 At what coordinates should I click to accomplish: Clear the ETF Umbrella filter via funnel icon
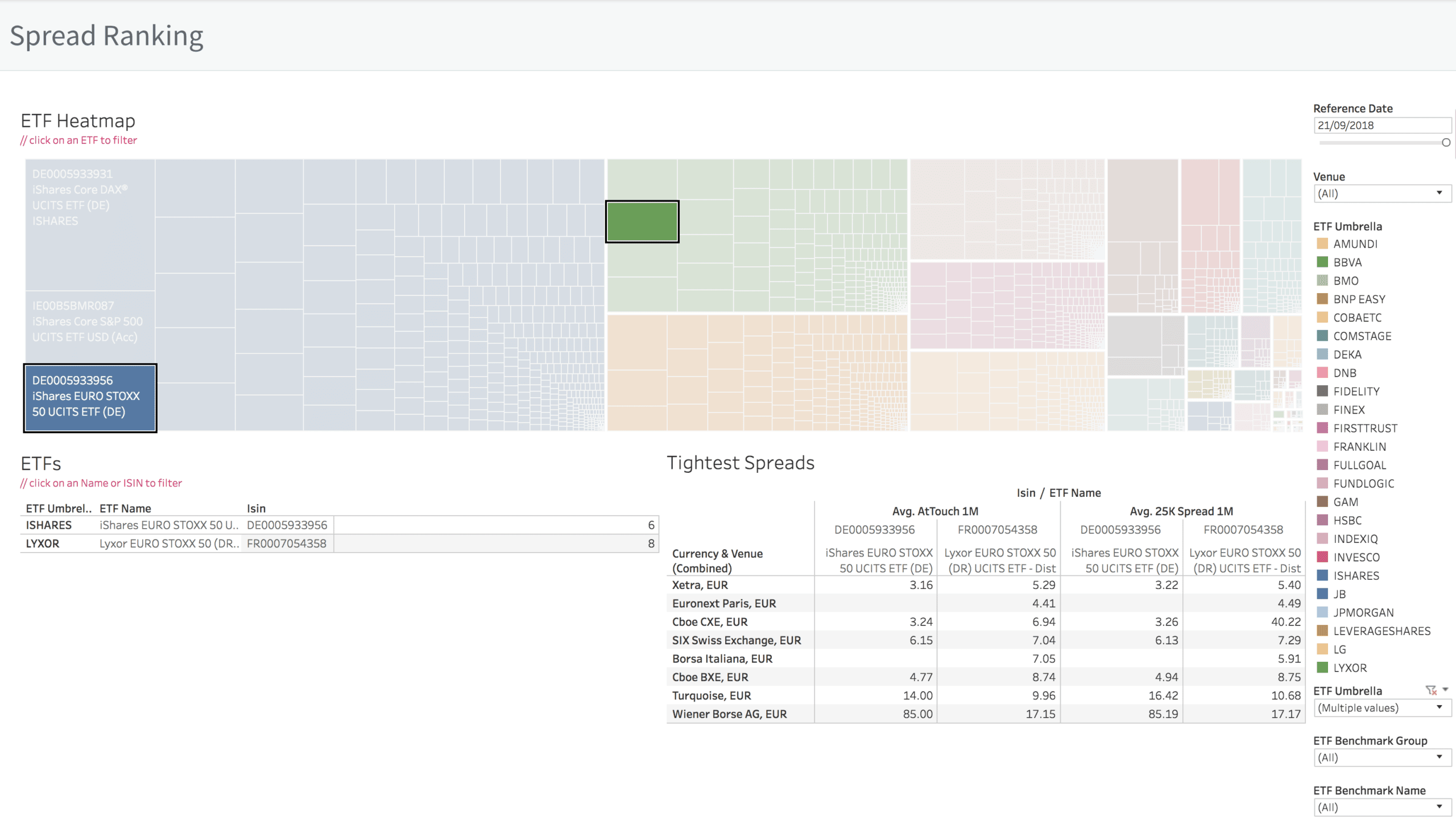pos(1431,690)
